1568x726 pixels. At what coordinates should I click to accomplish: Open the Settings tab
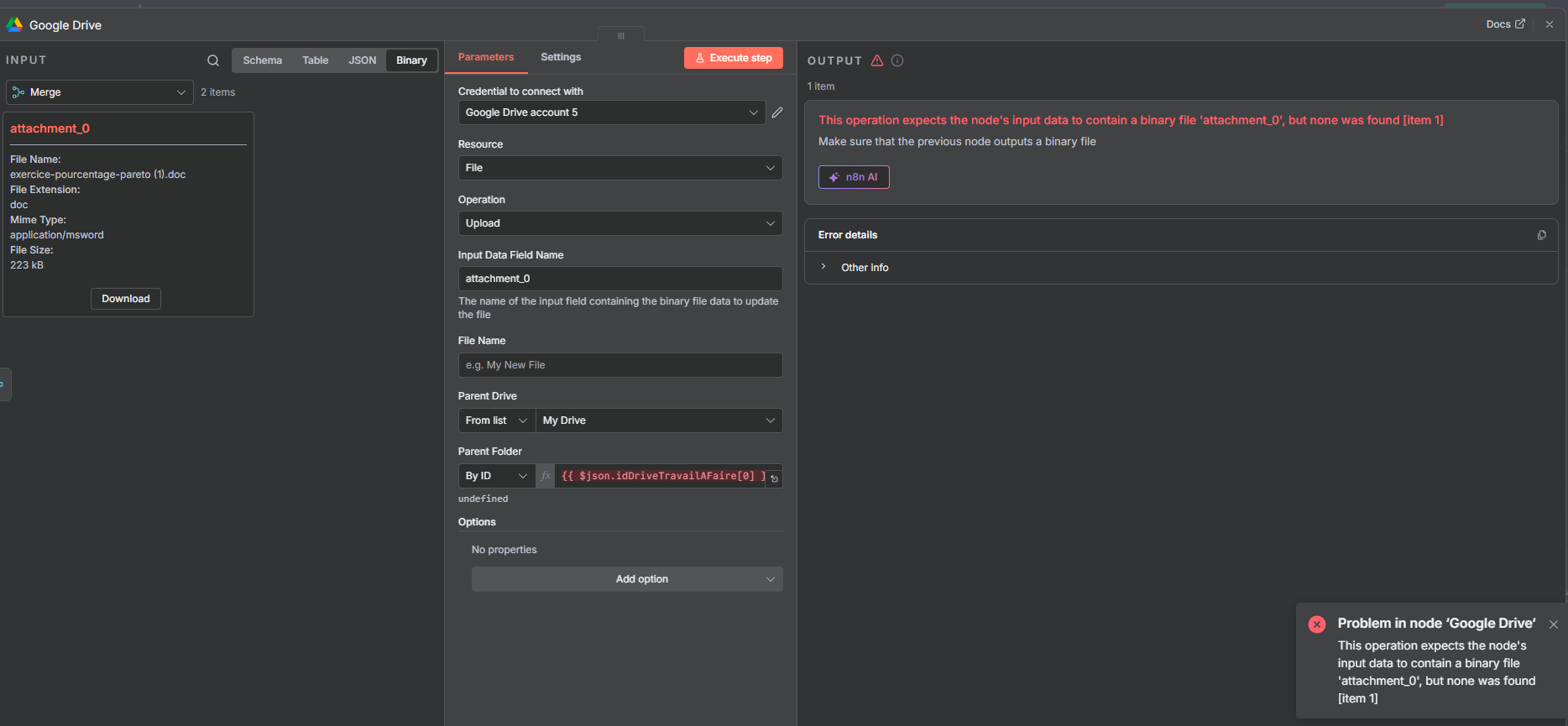[x=560, y=57]
